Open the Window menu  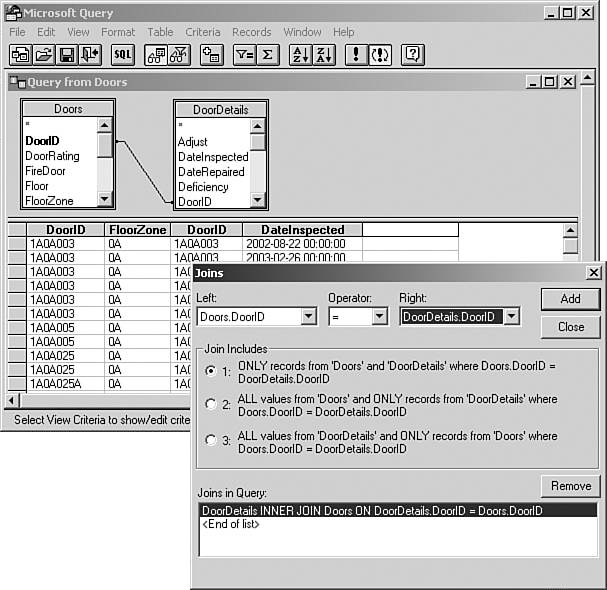point(302,32)
